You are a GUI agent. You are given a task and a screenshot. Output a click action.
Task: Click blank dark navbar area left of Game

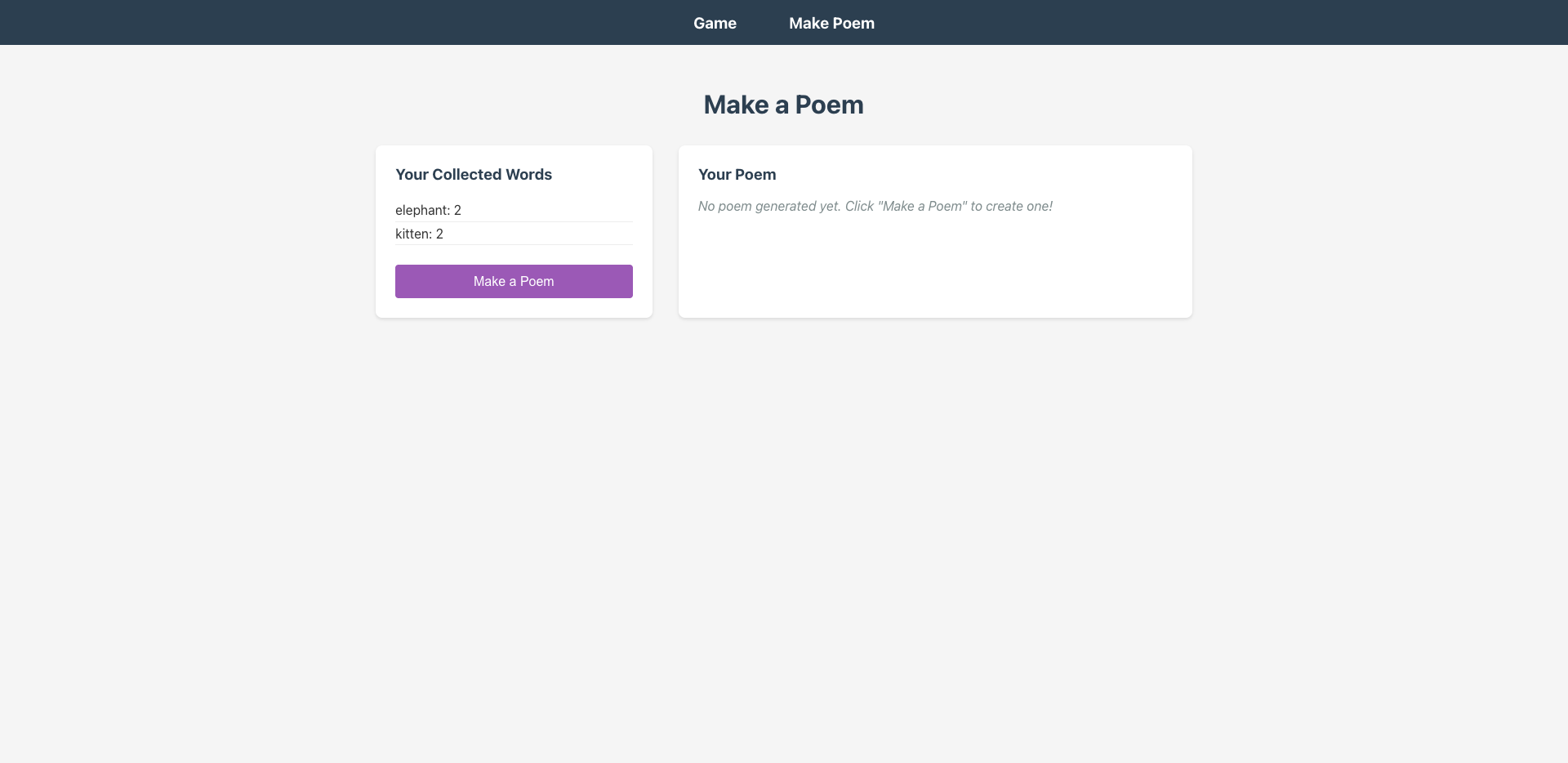pos(327,23)
